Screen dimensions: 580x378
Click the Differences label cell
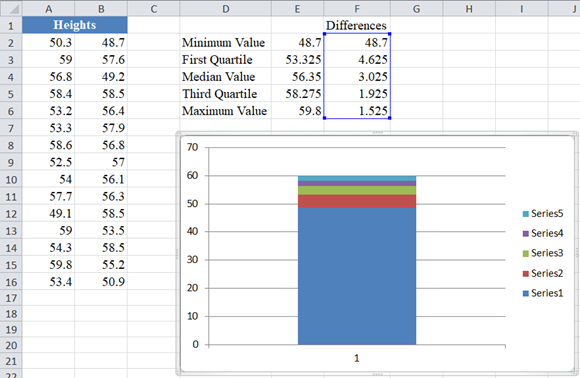click(x=357, y=25)
